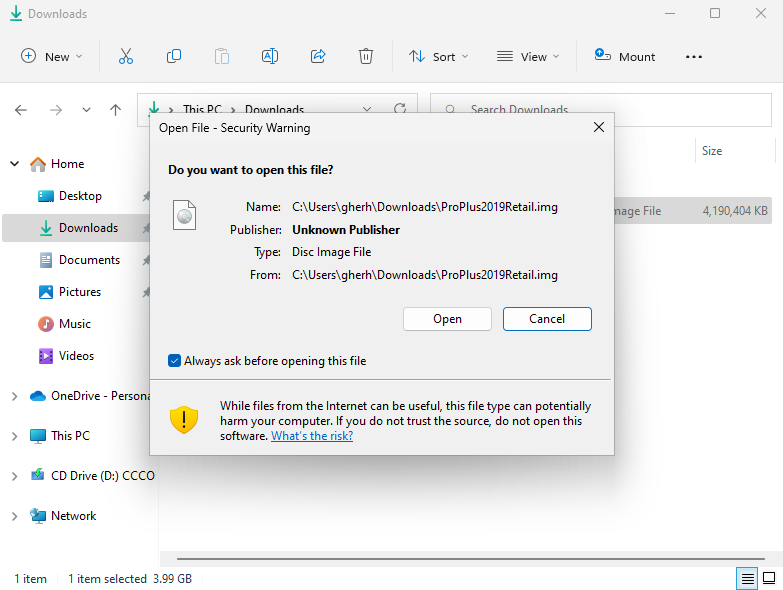This screenshot has height=590, width=783.
Task: Click the Share icon in toolbar
Action: pyautogui.click(x=318, y=57)
